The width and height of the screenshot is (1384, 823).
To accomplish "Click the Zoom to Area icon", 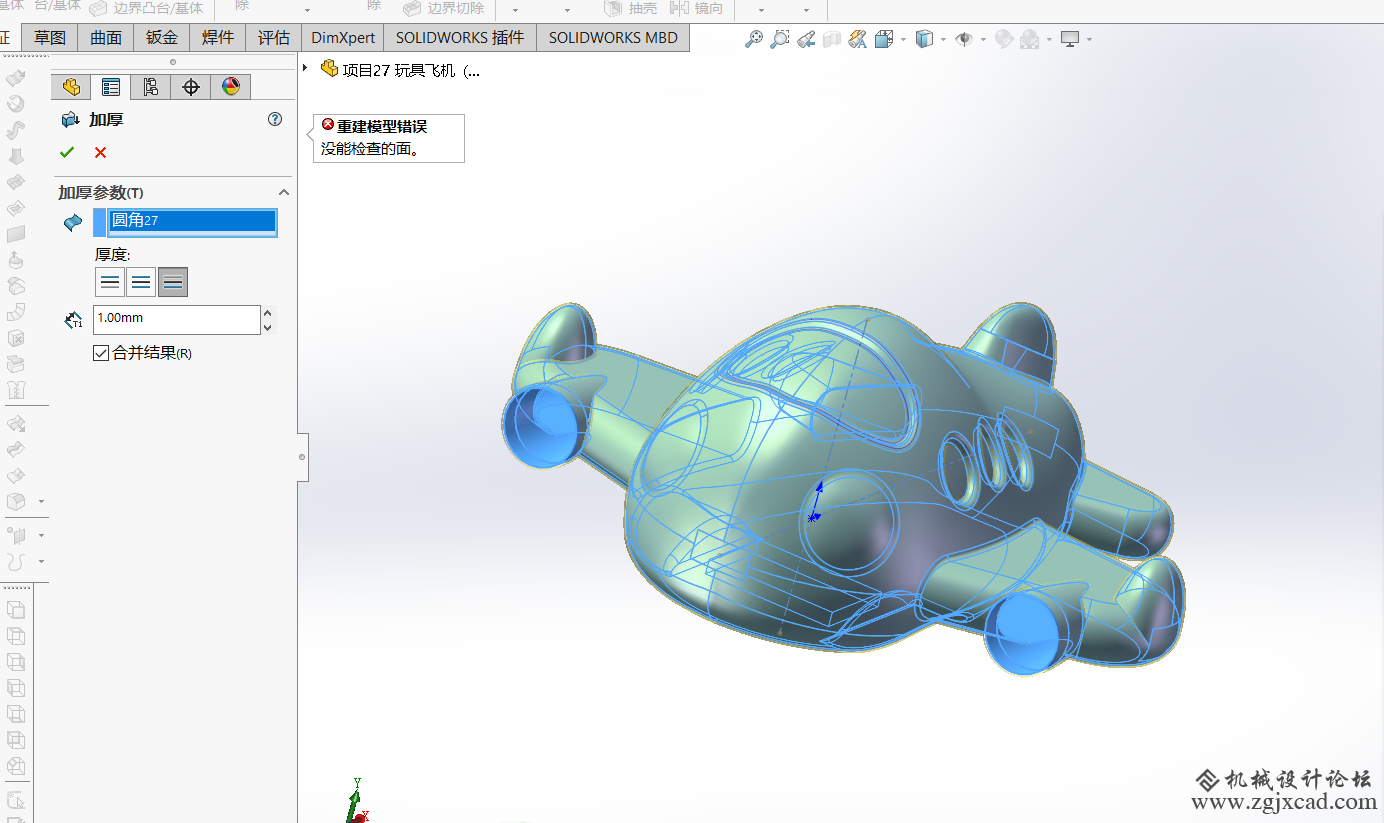I will coord(780,39).
